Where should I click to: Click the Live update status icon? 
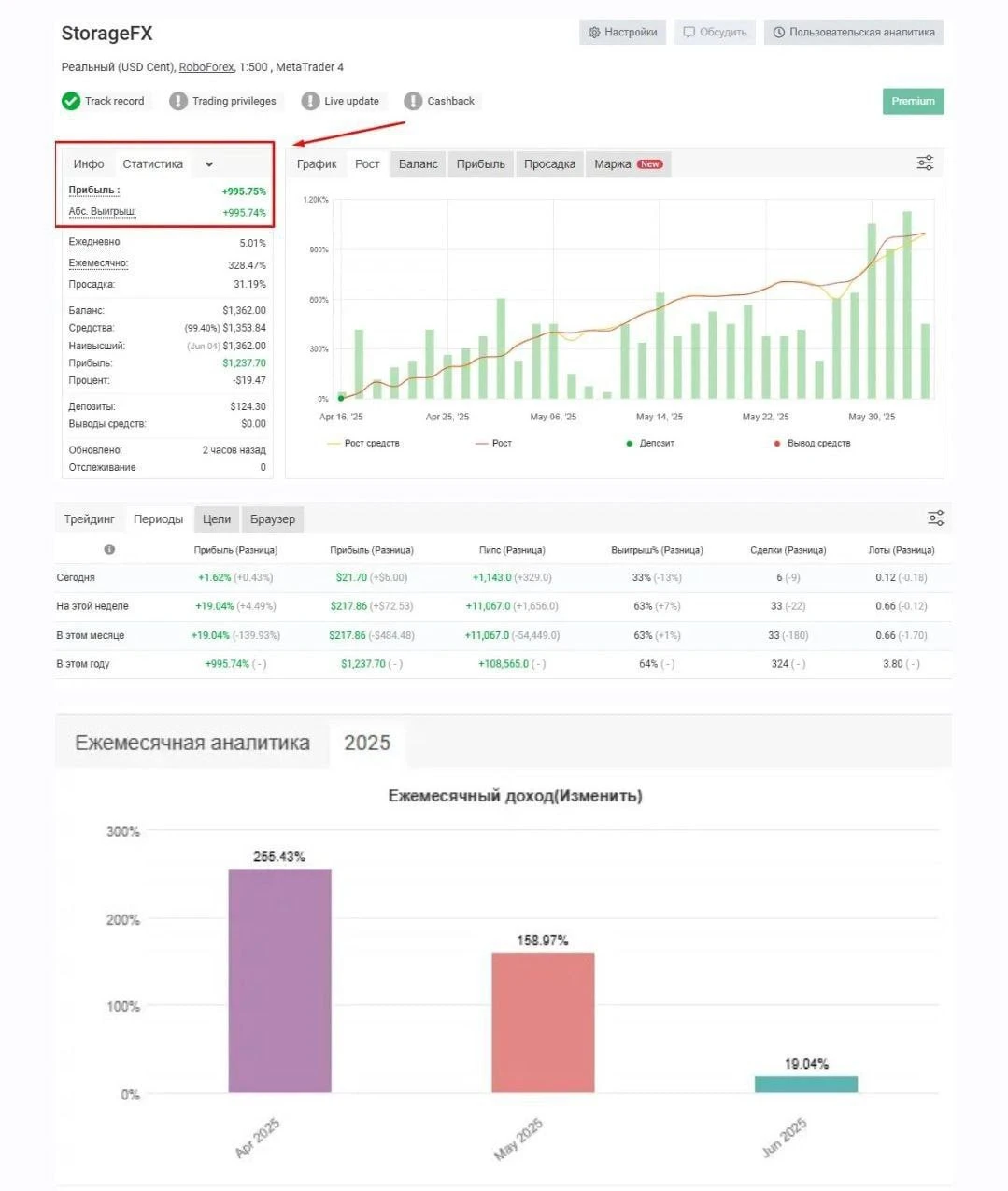pyautogui.click(x=309, y=100)
